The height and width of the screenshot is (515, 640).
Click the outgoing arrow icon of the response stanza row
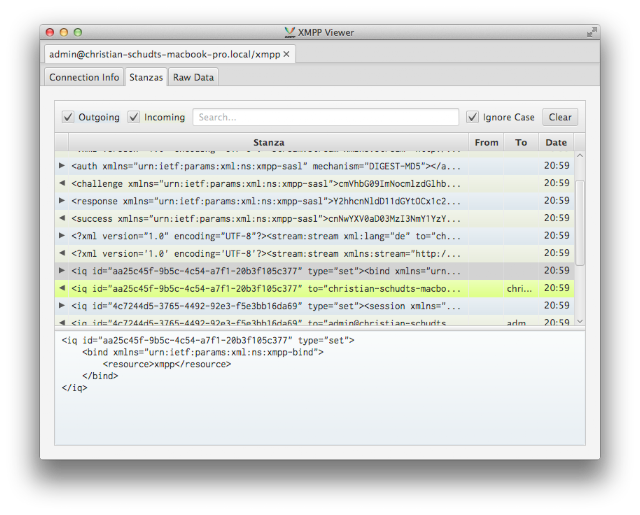click(62, 201)
